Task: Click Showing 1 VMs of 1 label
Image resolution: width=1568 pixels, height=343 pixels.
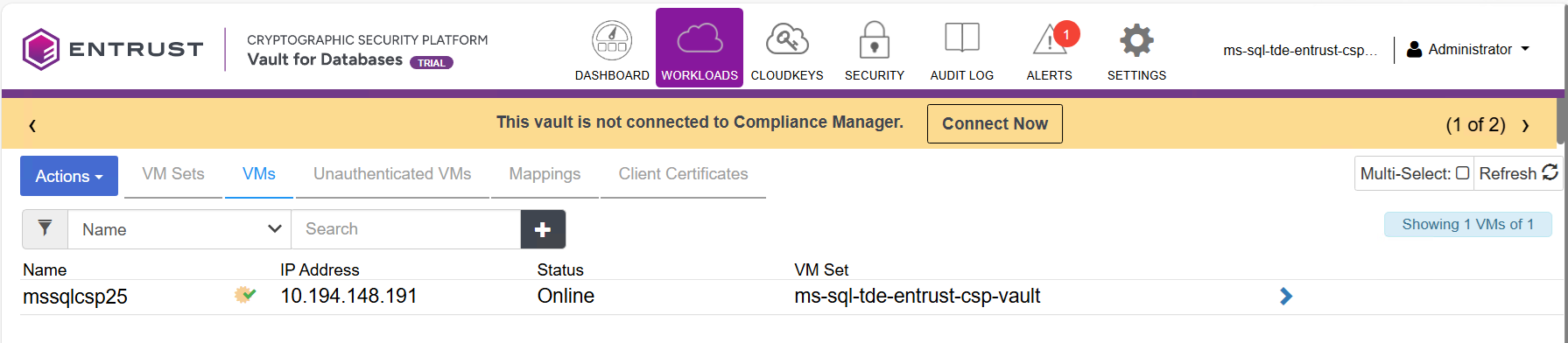Action: [1467, 224]
